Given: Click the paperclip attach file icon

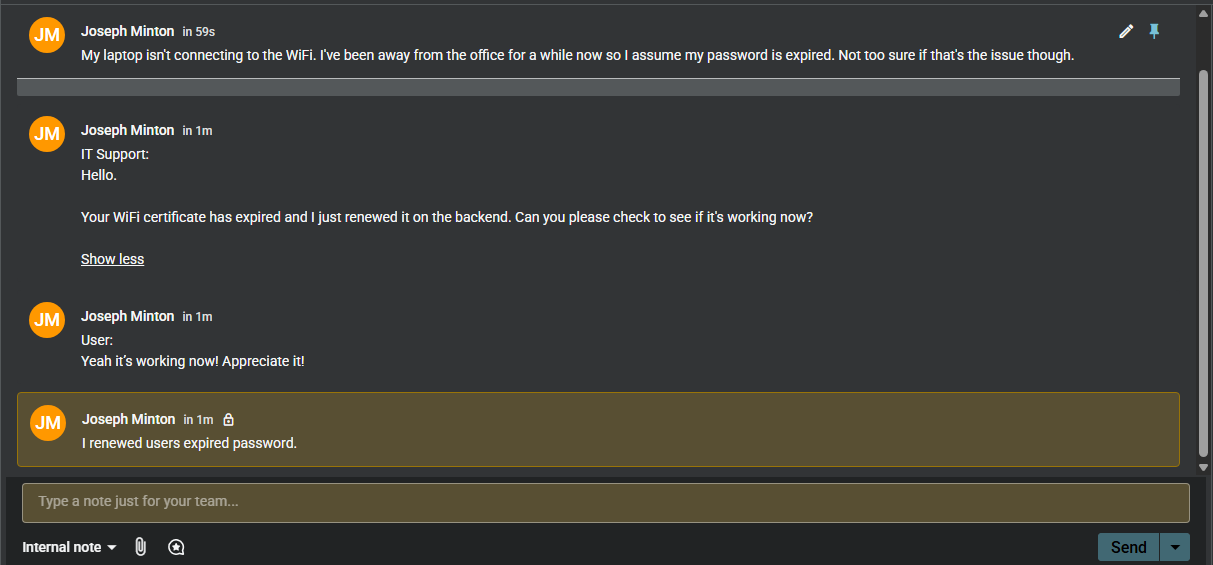Looking at the screenshot, I should click(140, 547).
